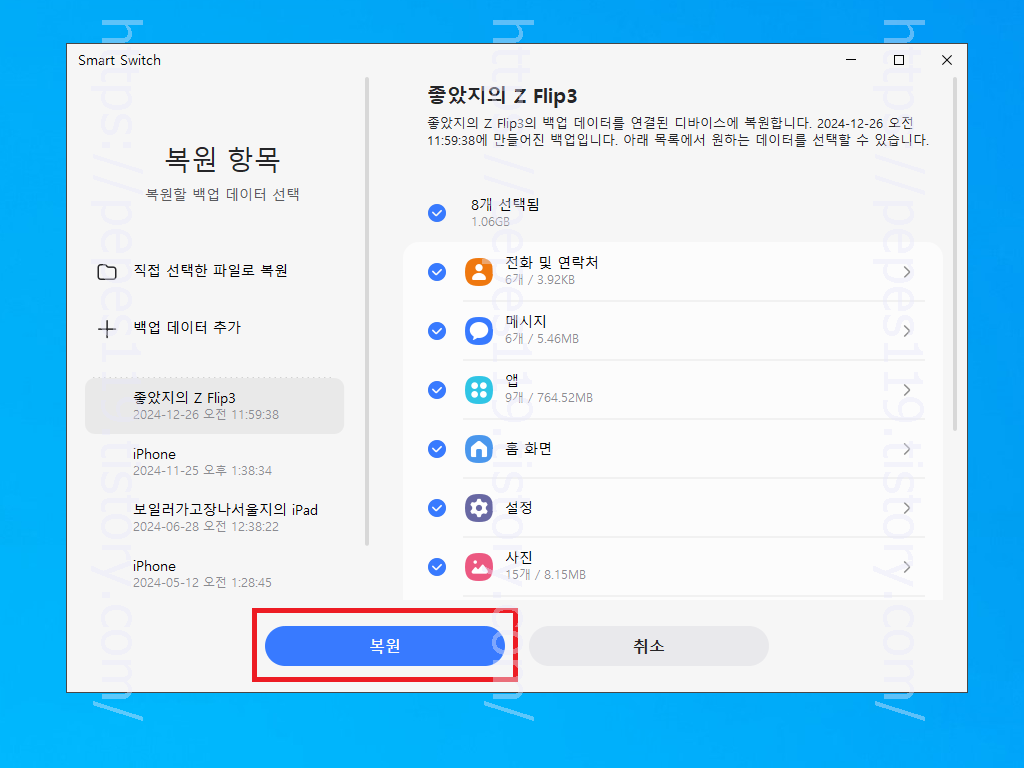The height and width of the screenshot is (768, 1024).
Task: Uncheck the 홈 화면 checkbox
Action: tap(437, 449)
